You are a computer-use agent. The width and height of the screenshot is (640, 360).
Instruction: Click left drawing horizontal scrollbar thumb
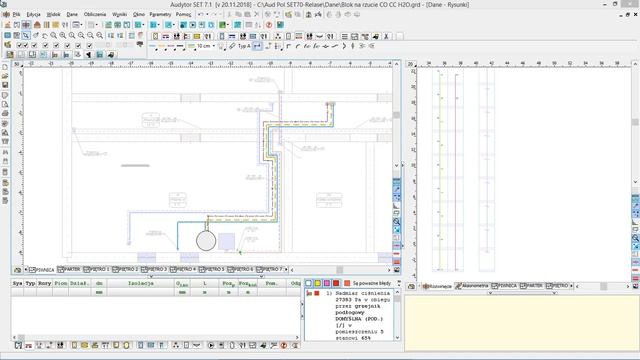click(340, 270)
